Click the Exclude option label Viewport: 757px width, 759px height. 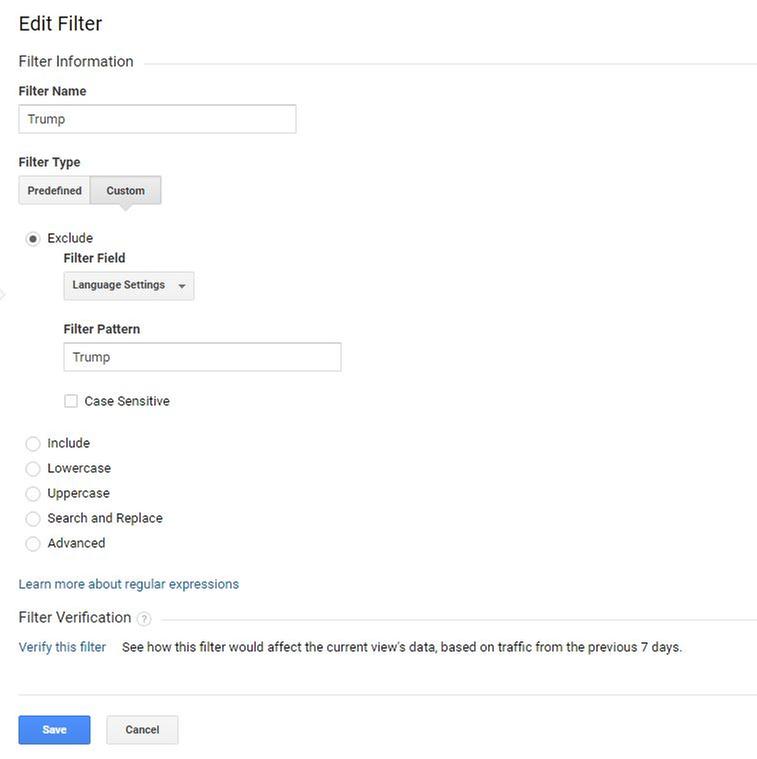(x=70, y=238)
